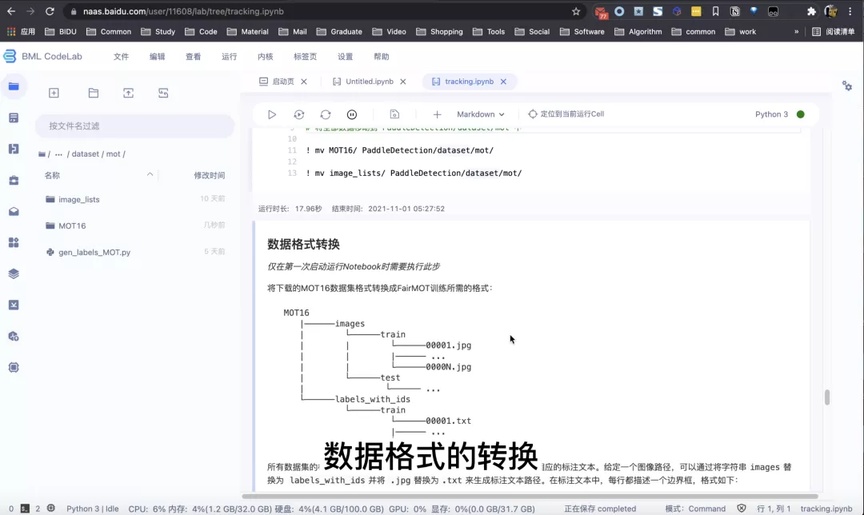Close the tracking.ipynb tab
The width and height of the screenshot is (864, 515).
pyautogui.click(x=503, y=82)
